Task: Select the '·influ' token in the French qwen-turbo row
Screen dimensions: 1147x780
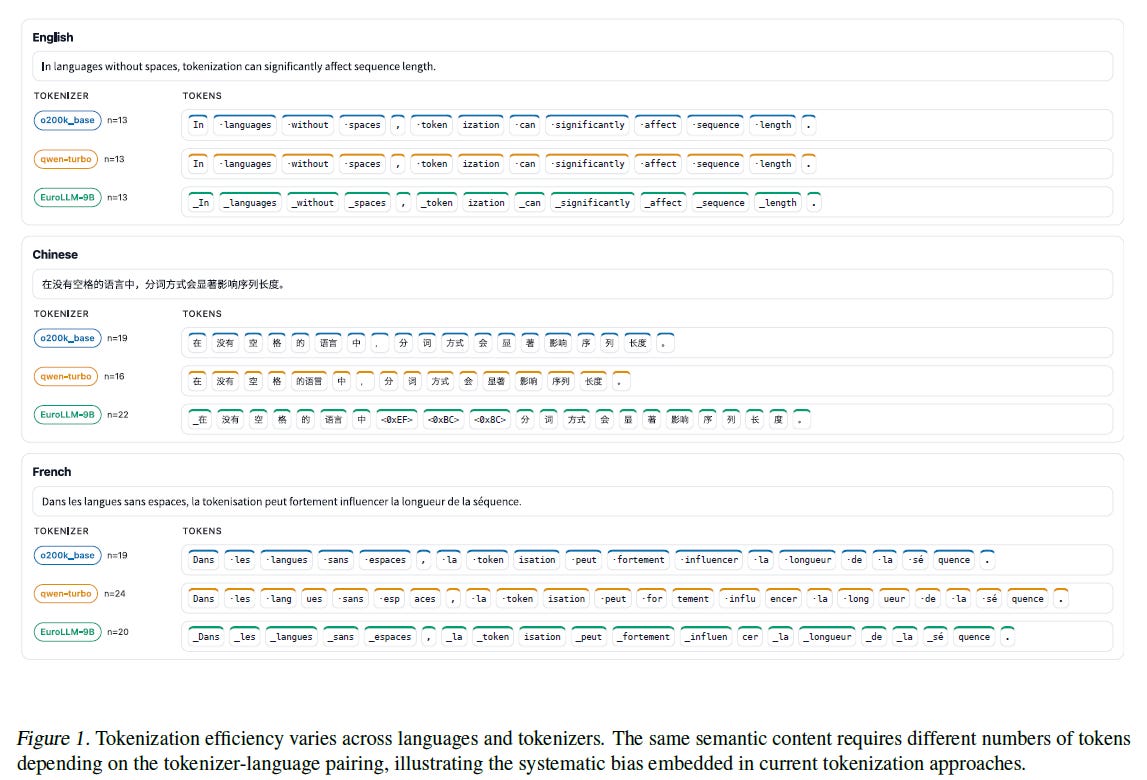Action: click(740, 599)
